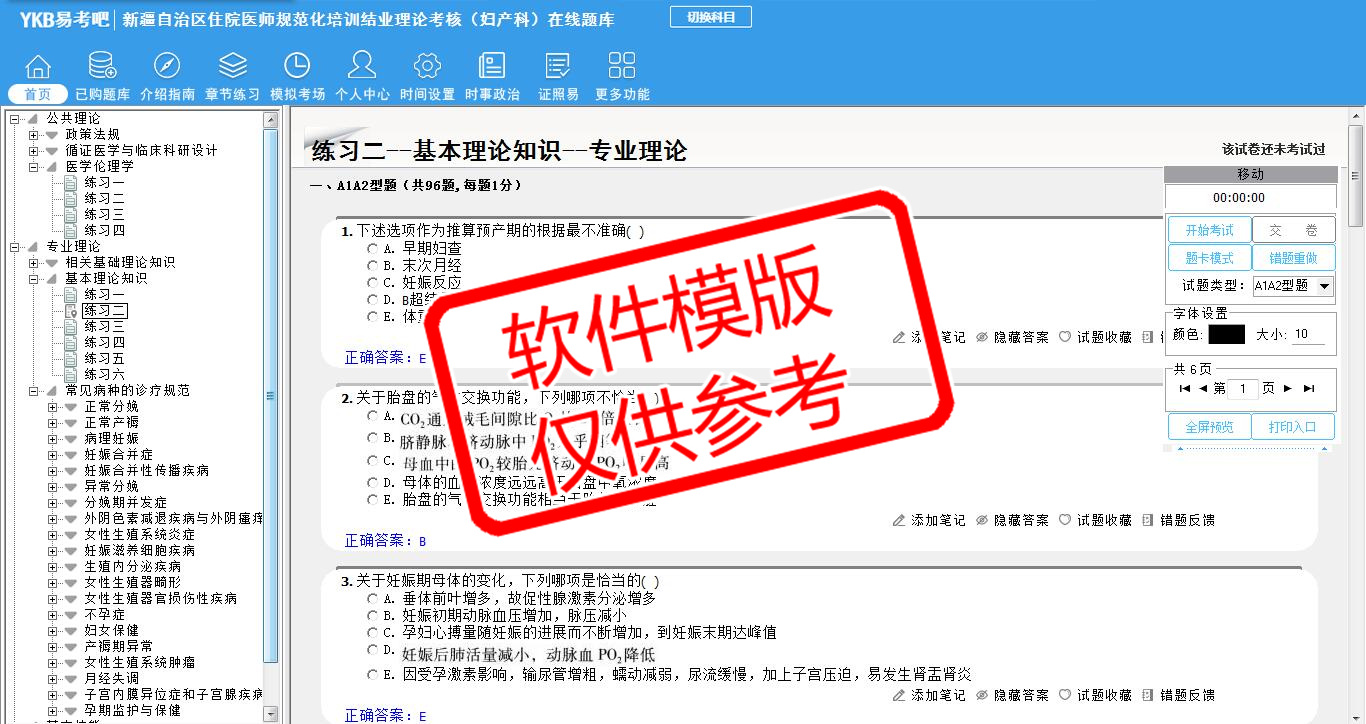The height and width of the screenshot is (724, 1366).
Task: Collapse the 基本理论知识 tree node
Action: click(x=33, y=279)
